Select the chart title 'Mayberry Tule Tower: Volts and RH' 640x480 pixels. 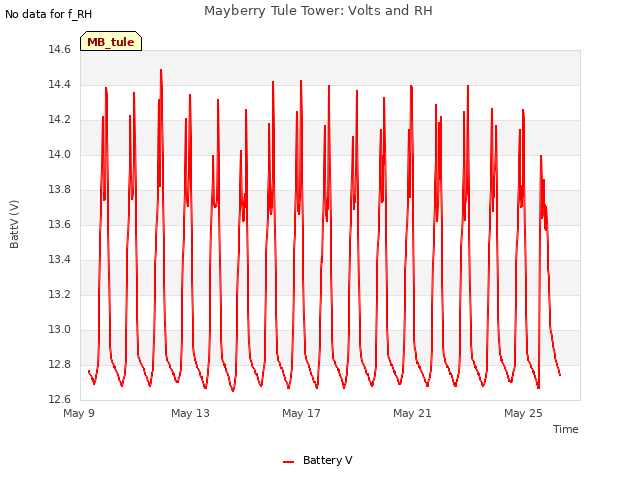318,11
